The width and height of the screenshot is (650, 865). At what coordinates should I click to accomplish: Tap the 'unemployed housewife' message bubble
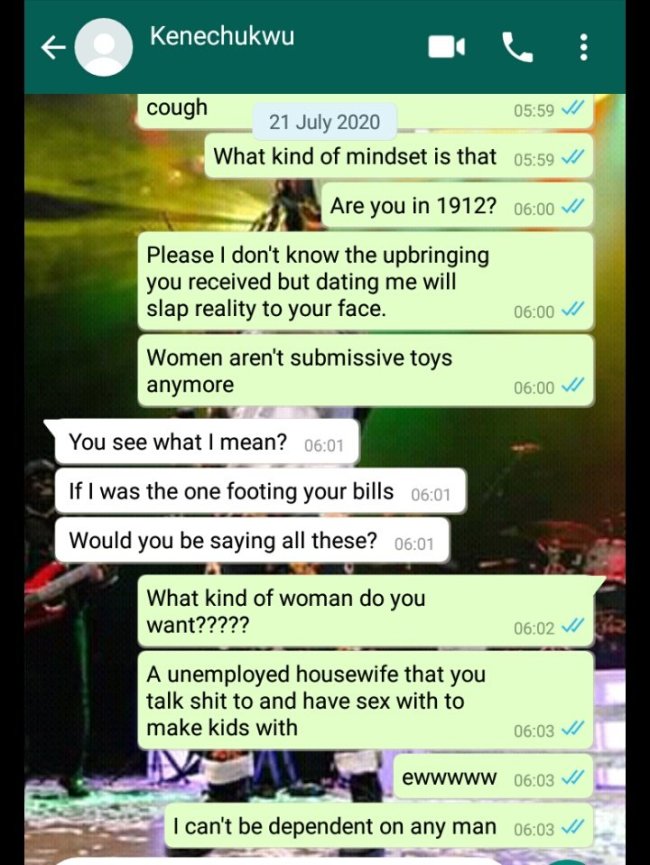tap(365, 701)
